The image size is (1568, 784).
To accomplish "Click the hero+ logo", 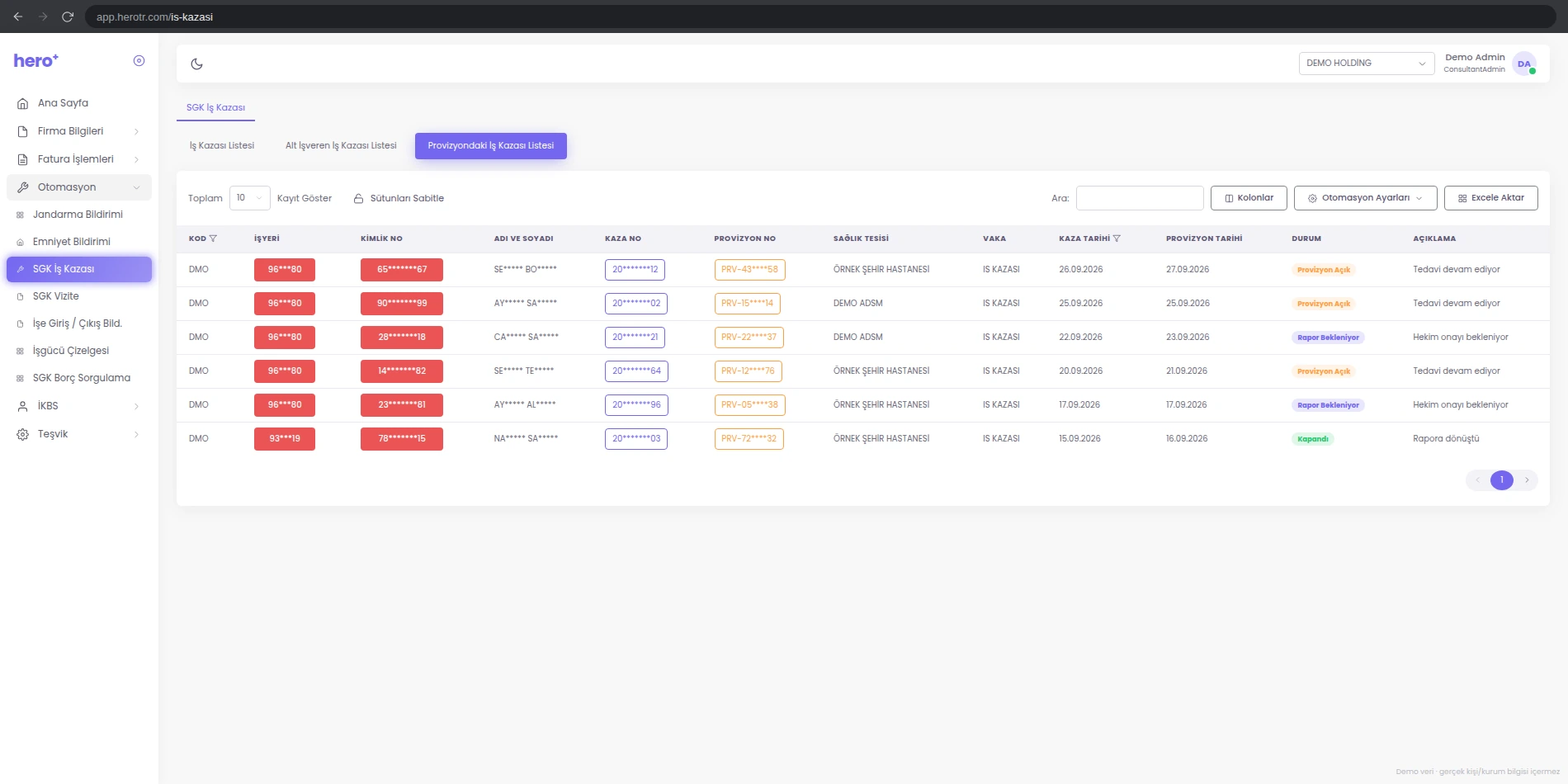I will click(x=35, y=60).
